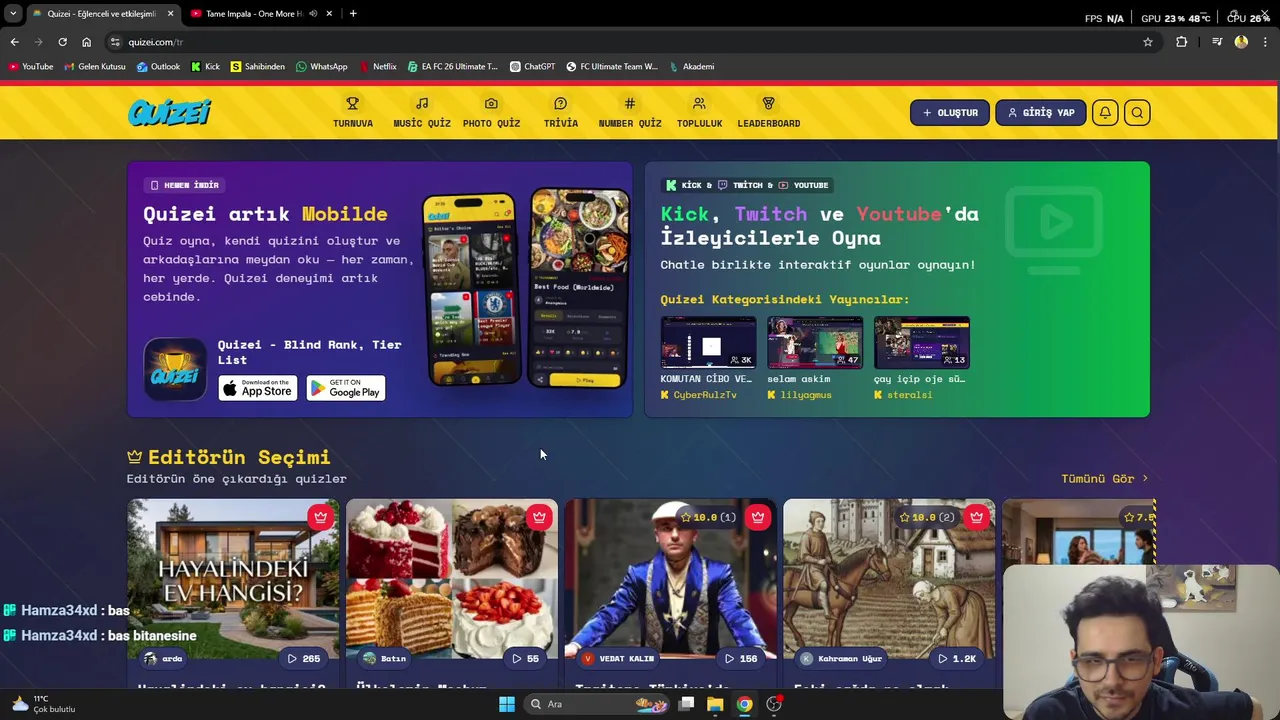
Task: Open the Google Play badge
Action: click(x=346, y=388)
